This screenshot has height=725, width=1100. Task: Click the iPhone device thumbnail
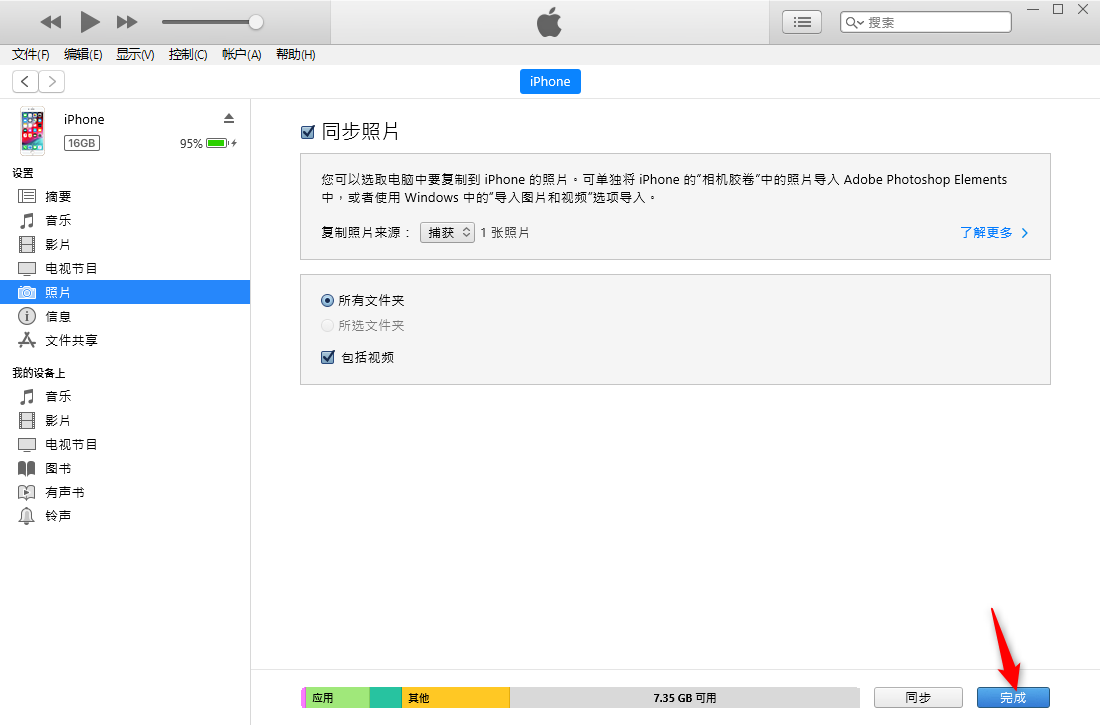pyautogui.click(x=32, y=131)
